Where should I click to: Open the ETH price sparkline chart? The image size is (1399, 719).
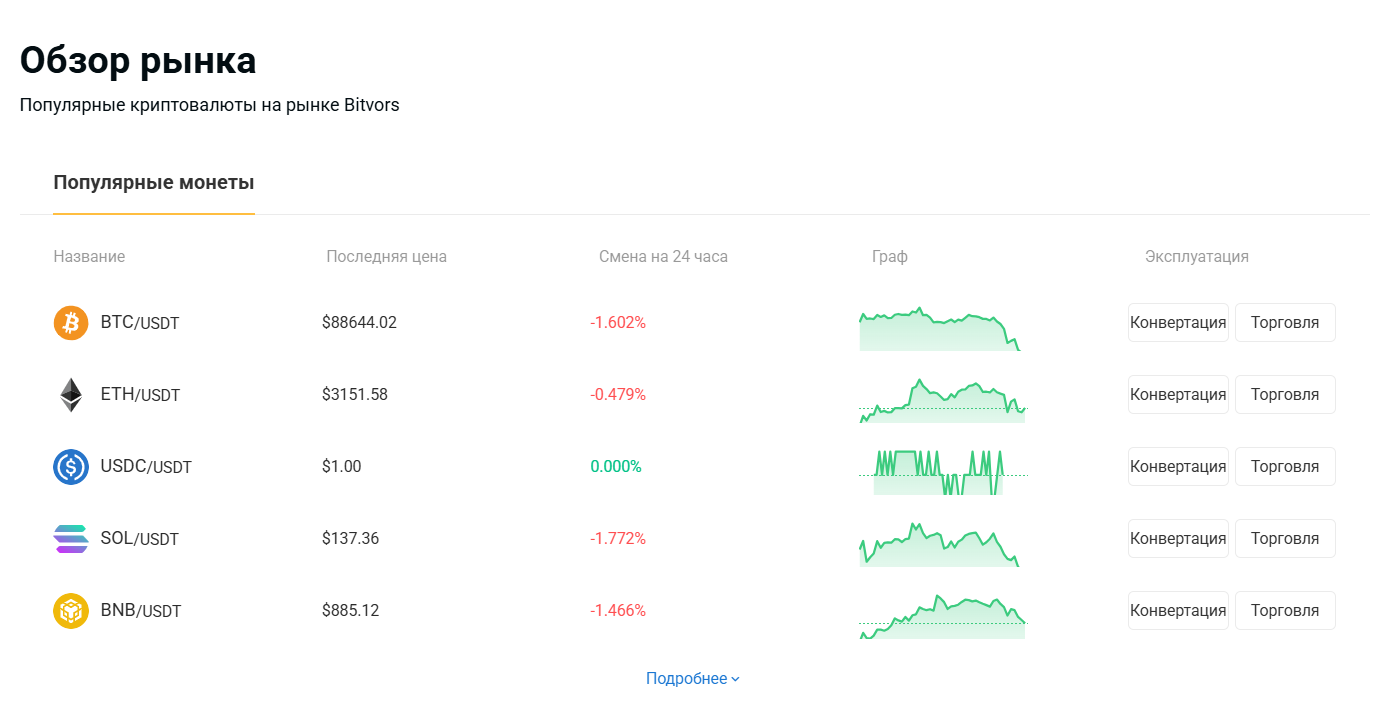point(942,400)
